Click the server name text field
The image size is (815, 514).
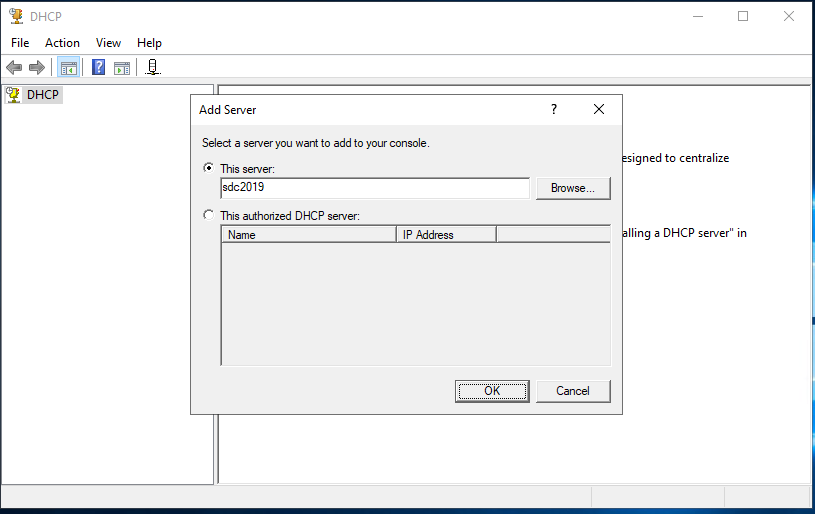pyautogui.click(x=374, y=188)
